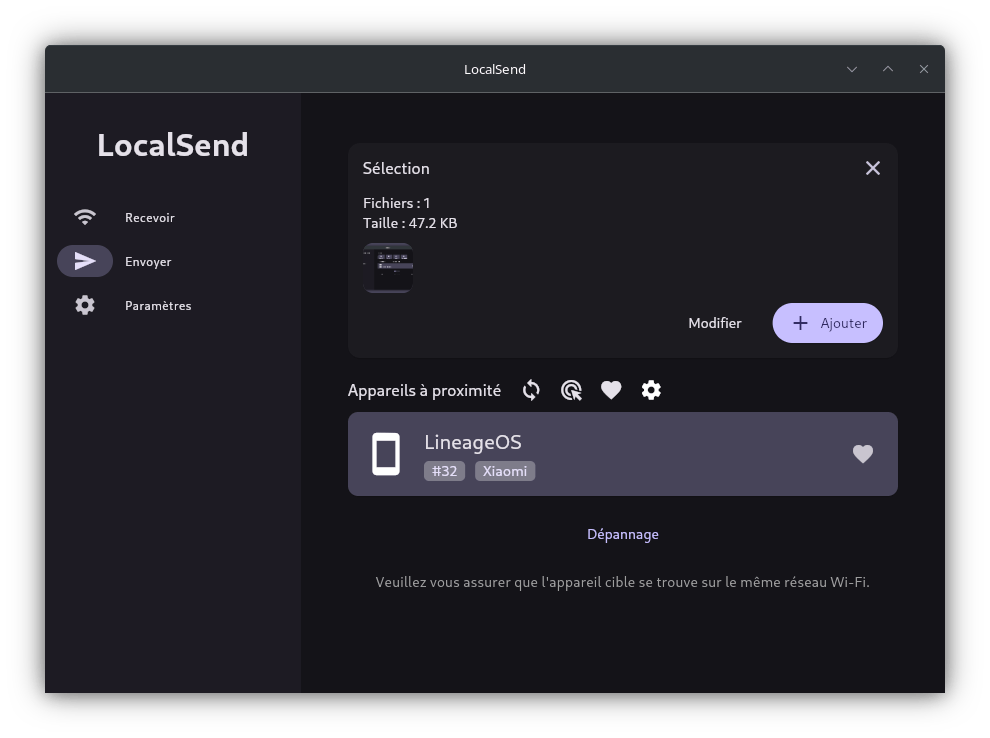990x738 pixels.
Task: Select the Recevoir Wi-Fi icon
Action: point(85,217)
